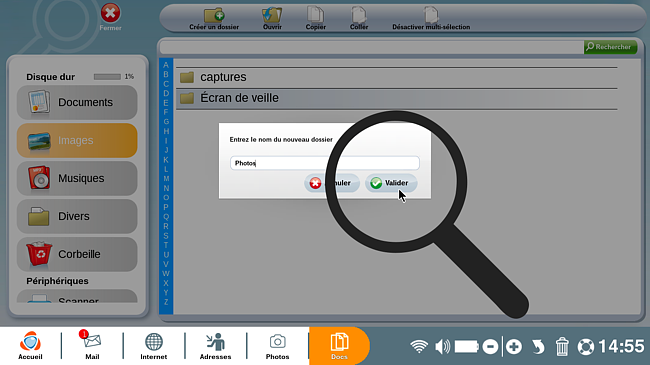Jump to letter Z in index
The height and width of the screenshot is (365, 650).
(166, 302)
